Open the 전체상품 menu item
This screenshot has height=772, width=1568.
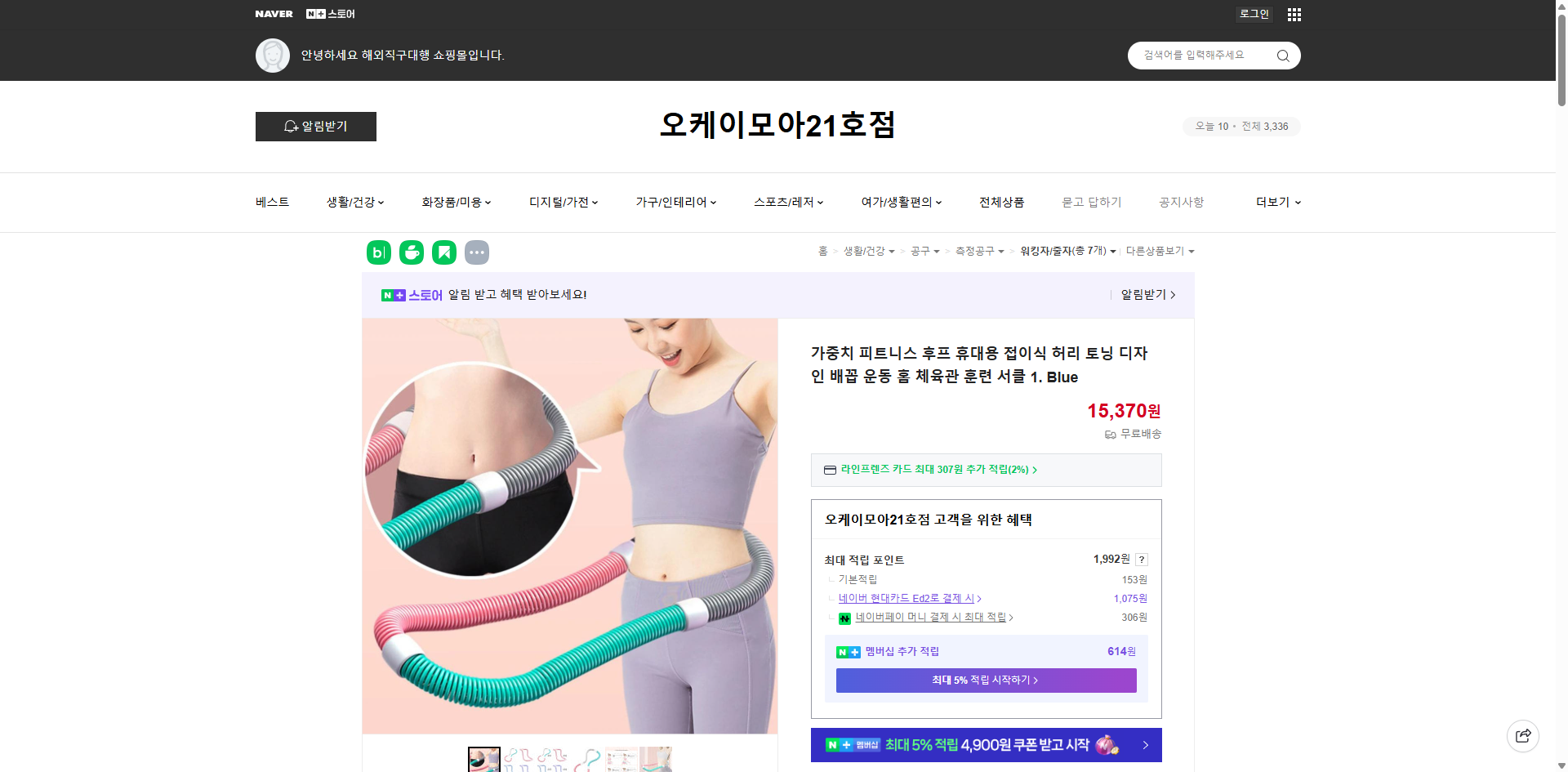(1001, 202)
